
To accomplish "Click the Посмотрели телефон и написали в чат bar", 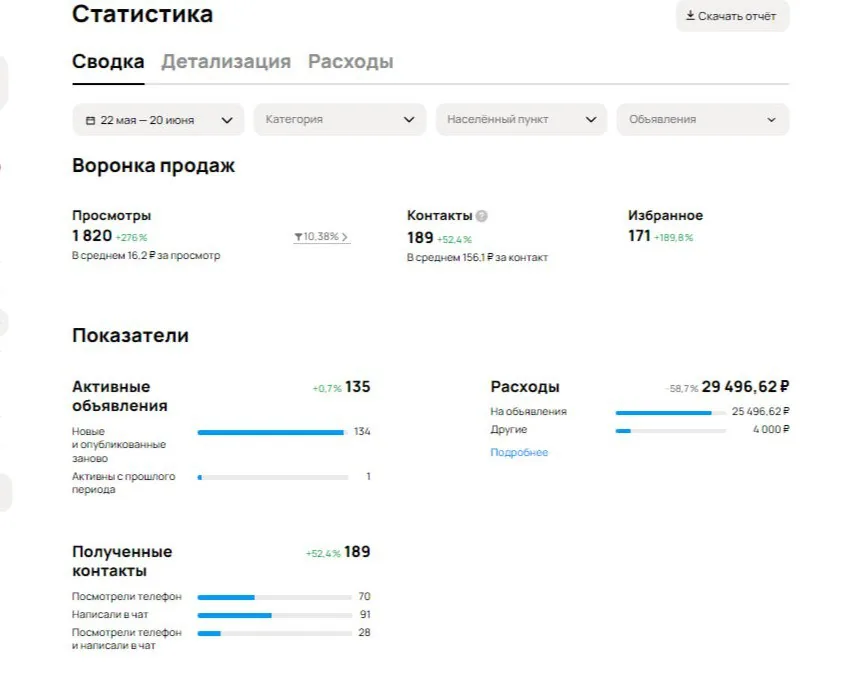I will point(275,633).
